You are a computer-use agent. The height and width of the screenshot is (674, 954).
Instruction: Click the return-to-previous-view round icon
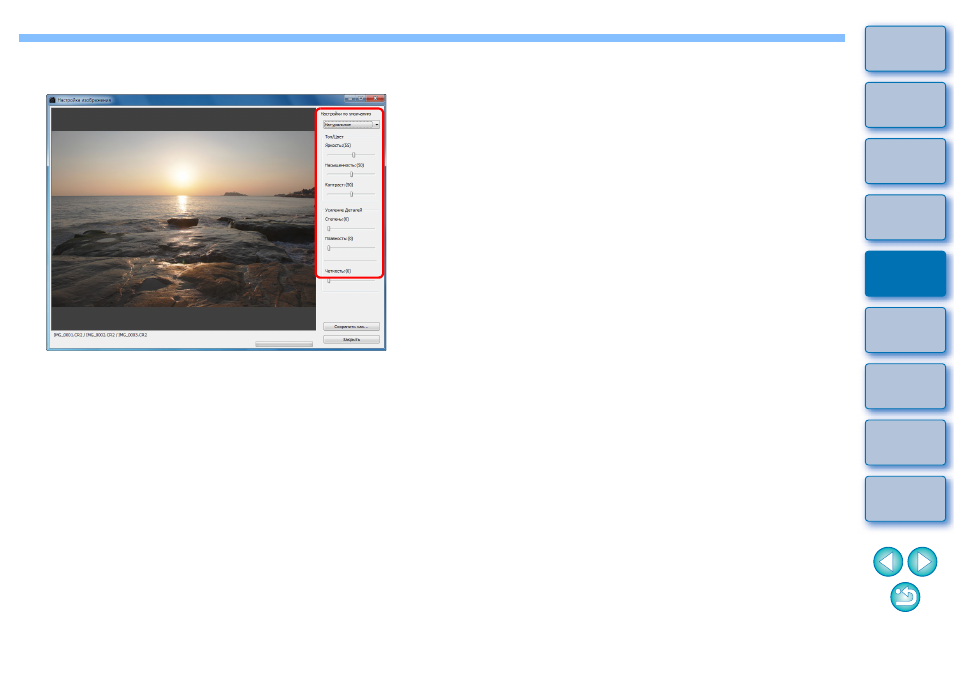pyautogui.click(x=905, y=597)
